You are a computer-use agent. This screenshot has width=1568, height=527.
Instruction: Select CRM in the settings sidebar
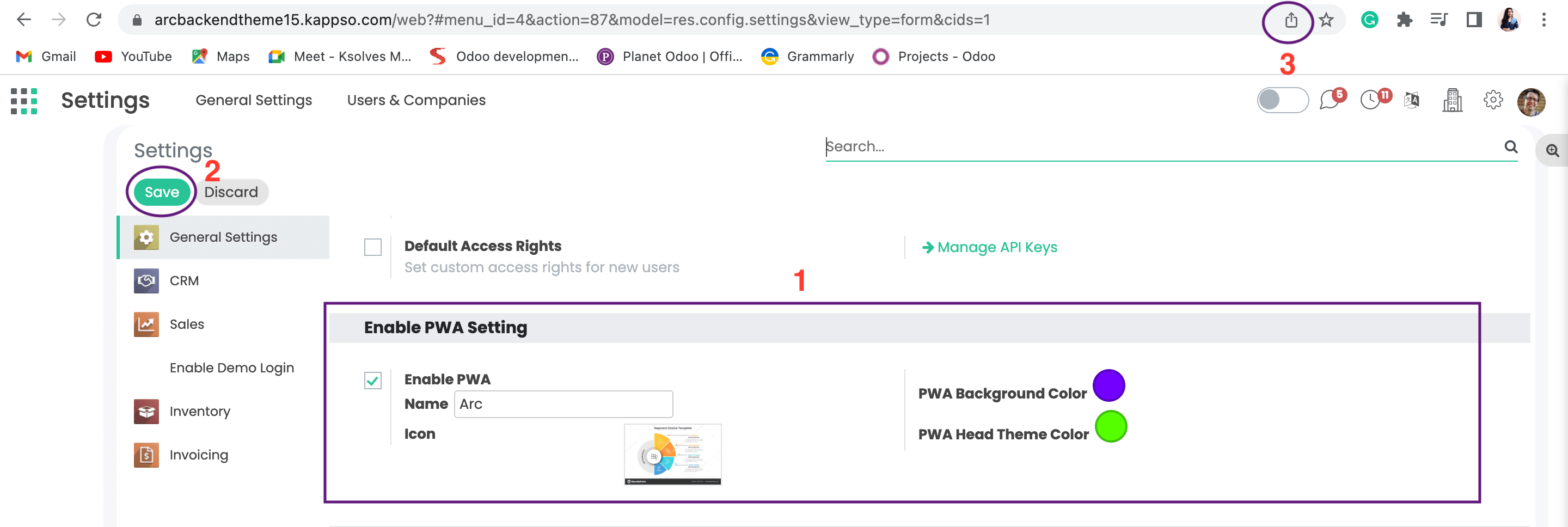[184, 281]
